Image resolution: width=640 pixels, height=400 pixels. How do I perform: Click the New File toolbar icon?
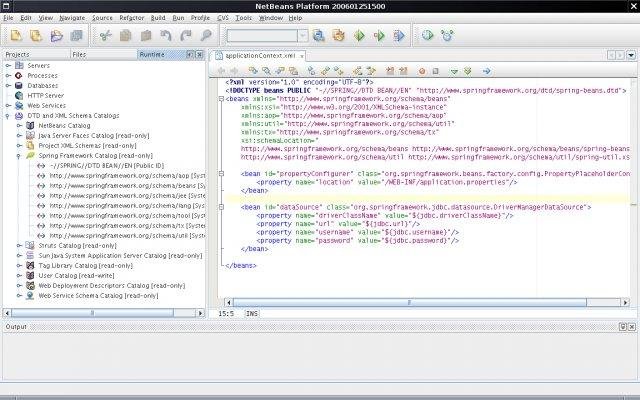coord(16,36)
